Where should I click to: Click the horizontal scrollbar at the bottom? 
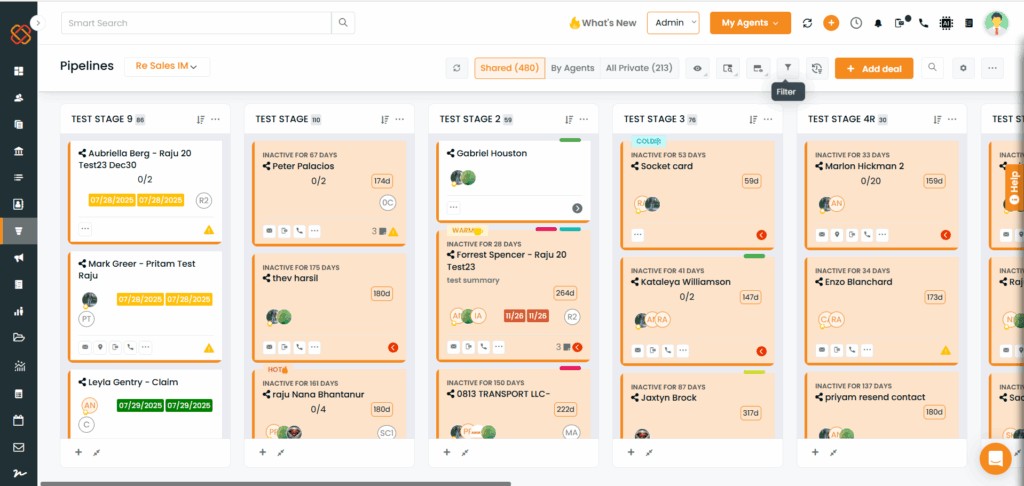276,483
